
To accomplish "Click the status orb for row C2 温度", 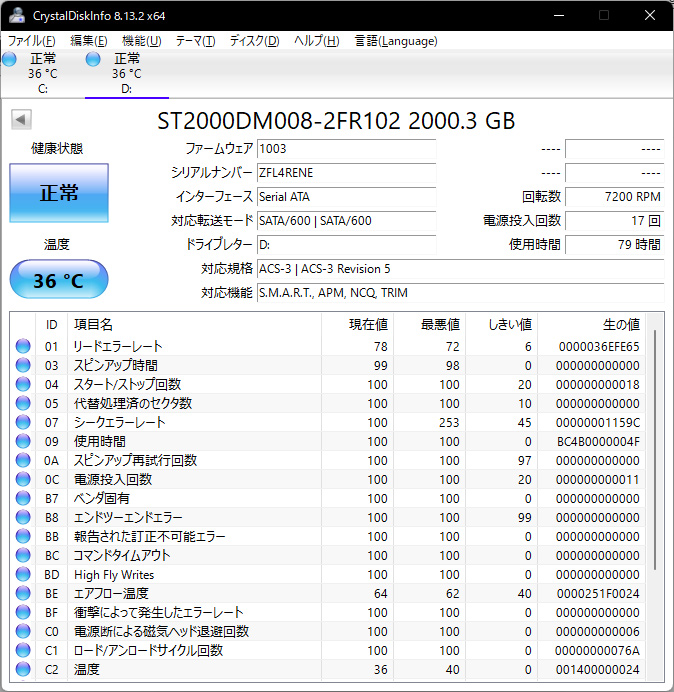I will coord(23,669).
